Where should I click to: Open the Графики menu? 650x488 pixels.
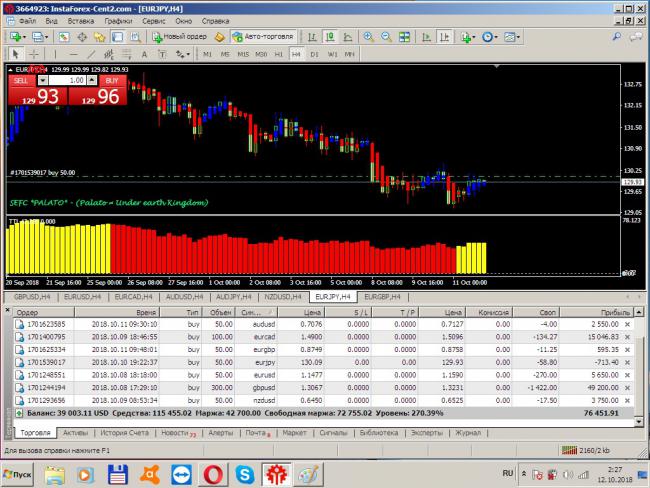[118, 20]
